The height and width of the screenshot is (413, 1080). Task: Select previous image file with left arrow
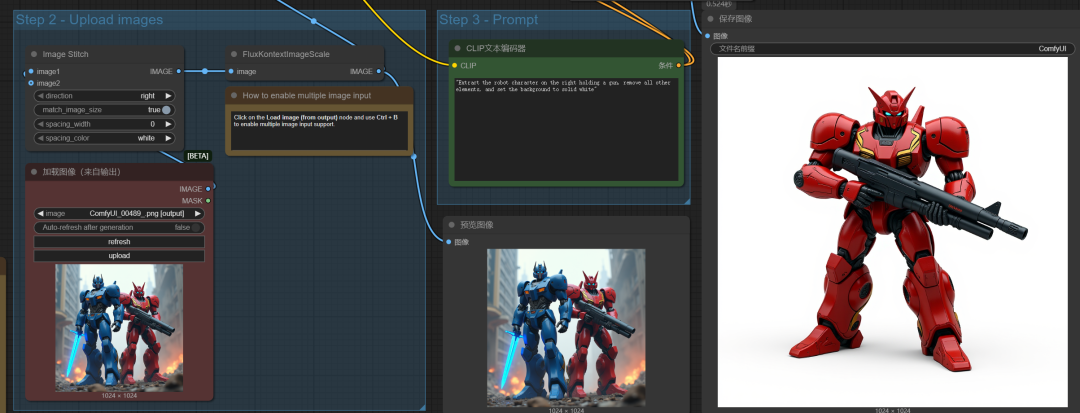pyautogui.click(x=40, y=213)
